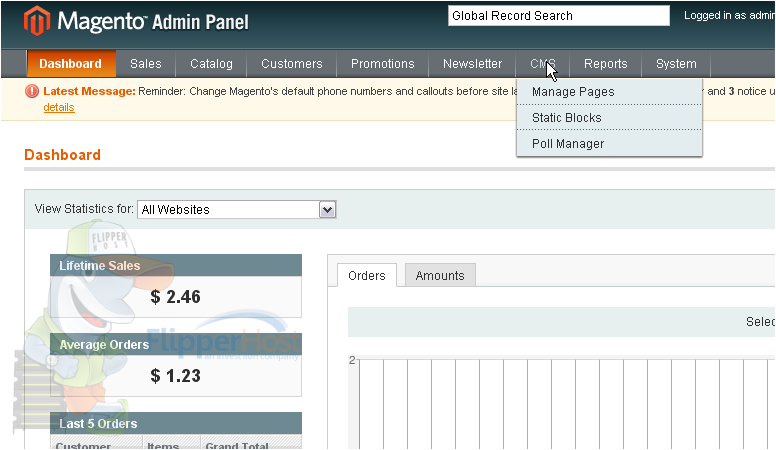Click the Lifetime Sales value $ 2.46
The height and width of the screenshot is (450, 776).
click(x=176, y=297)
